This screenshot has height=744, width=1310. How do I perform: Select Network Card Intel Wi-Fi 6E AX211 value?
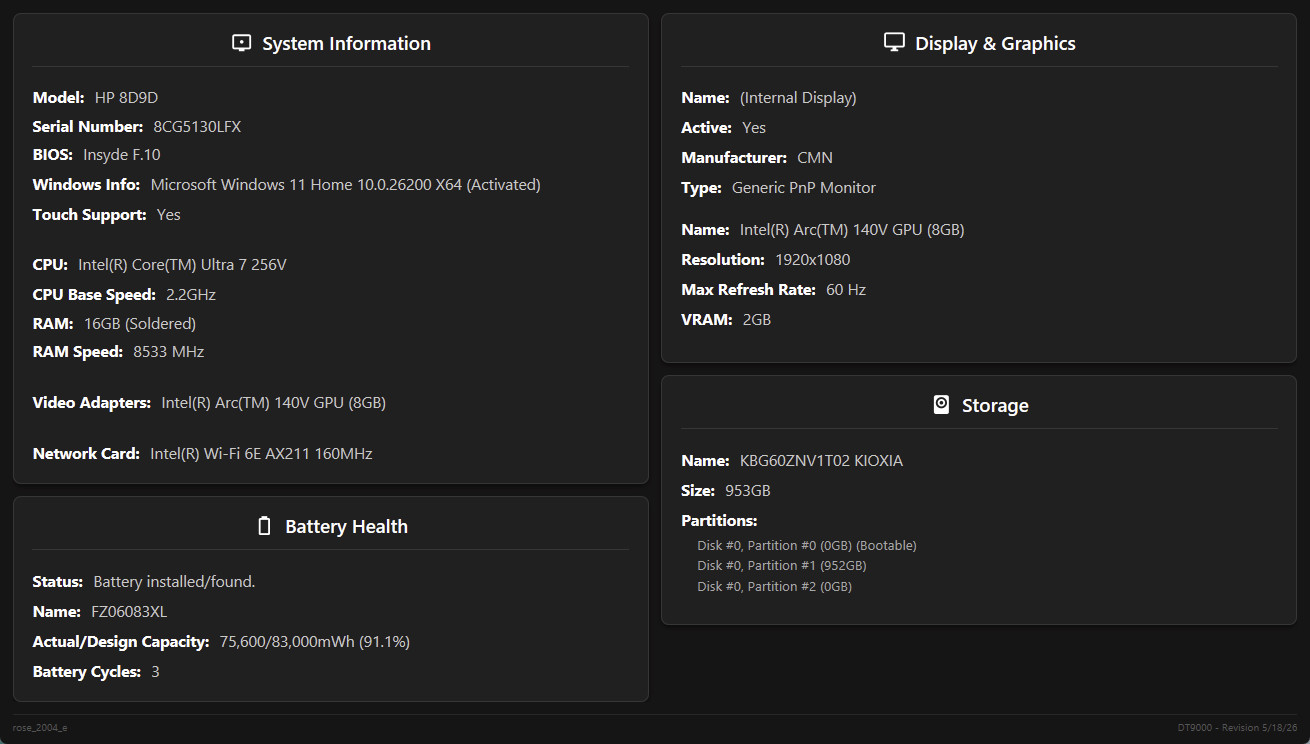click(261, 454)
